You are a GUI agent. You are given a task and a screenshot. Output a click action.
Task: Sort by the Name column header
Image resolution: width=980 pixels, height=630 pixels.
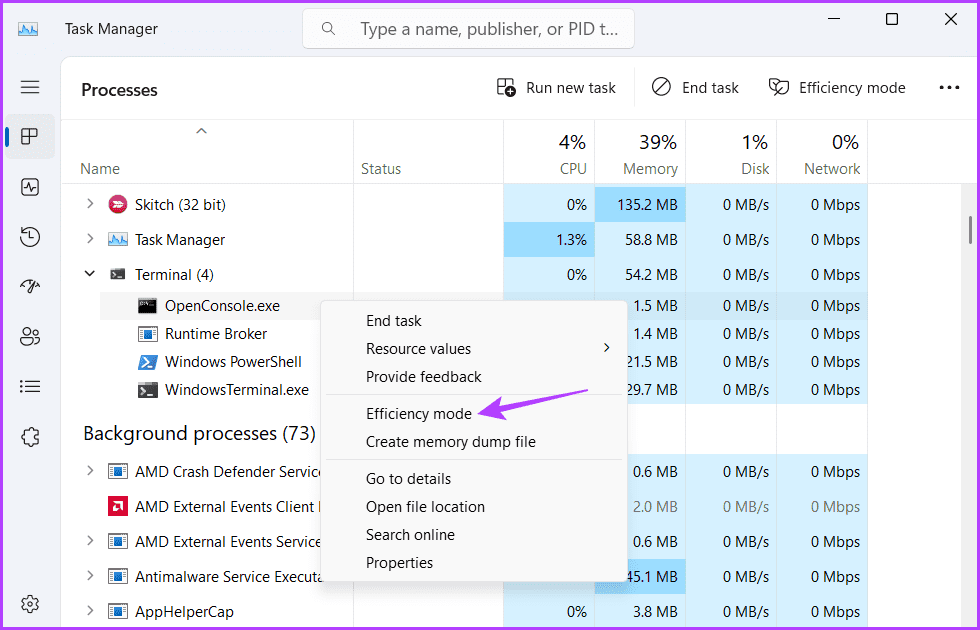[x=208, y=152]
